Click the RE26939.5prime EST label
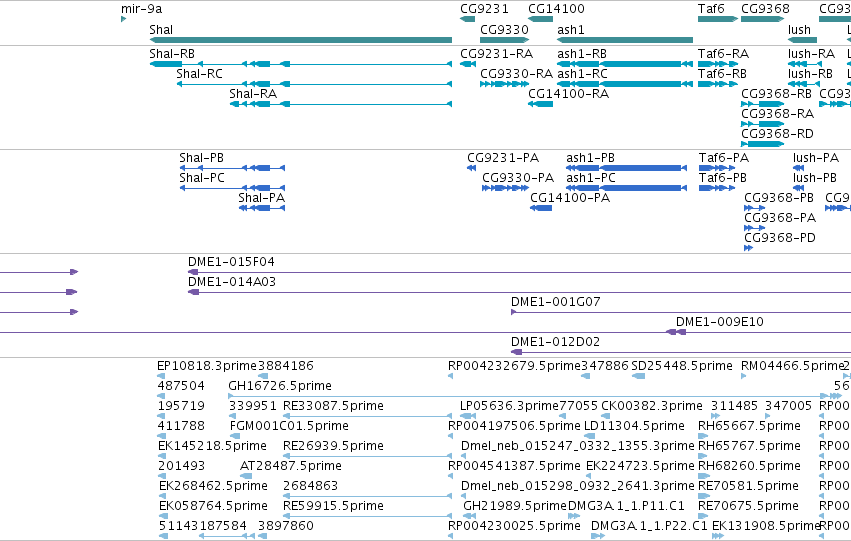This screenshot has width=851, height=541. (x=333, y=447)
